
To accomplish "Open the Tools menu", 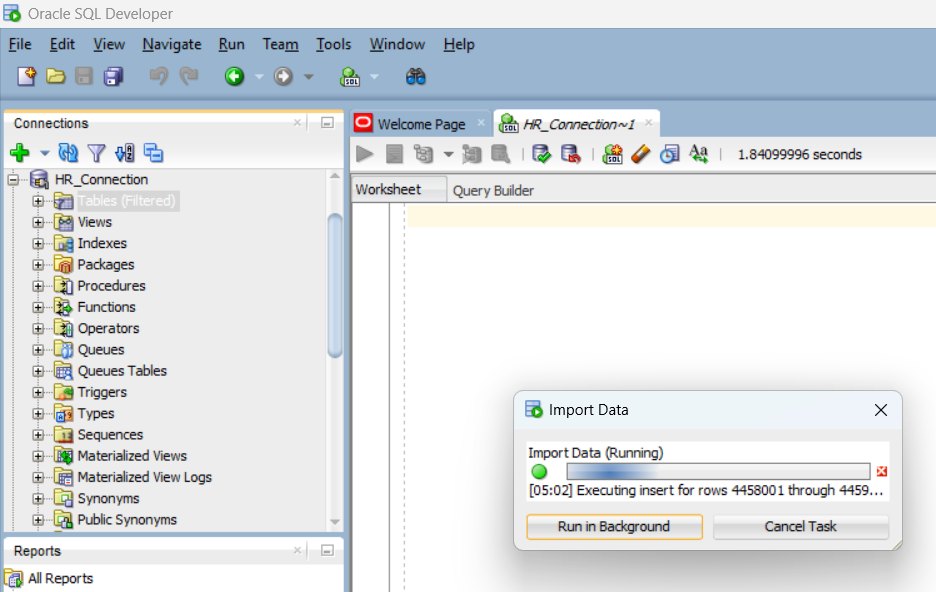I will coord(334,44).
